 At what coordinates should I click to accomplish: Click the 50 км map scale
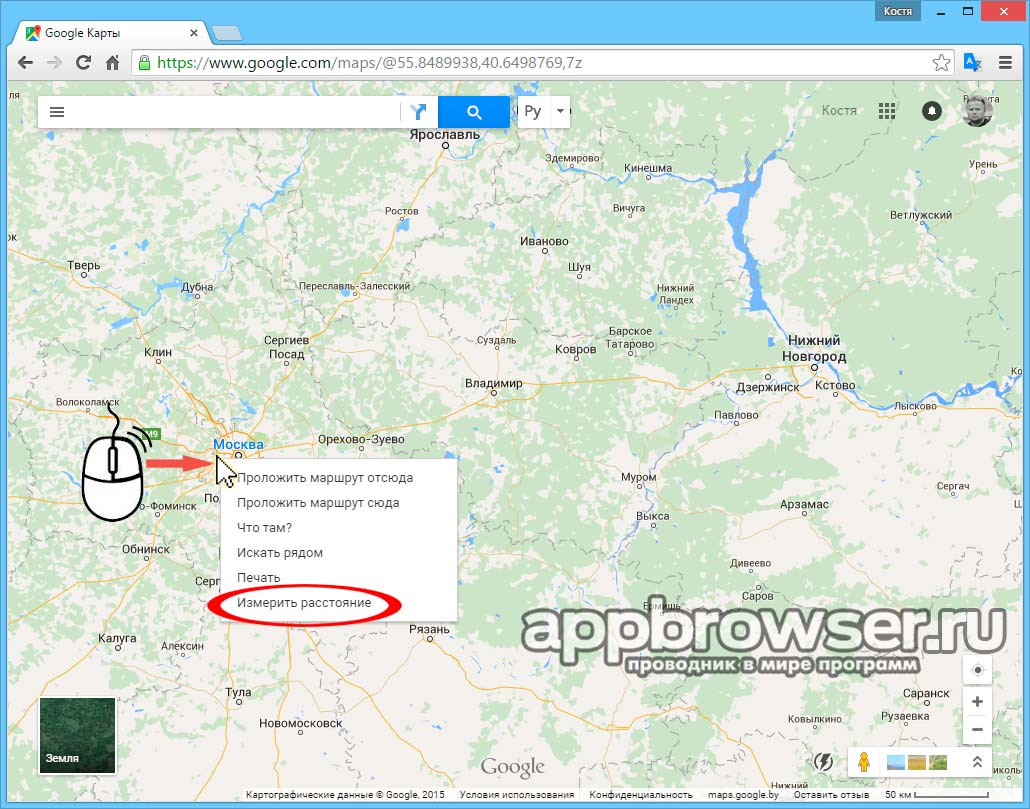coord(937,795)
